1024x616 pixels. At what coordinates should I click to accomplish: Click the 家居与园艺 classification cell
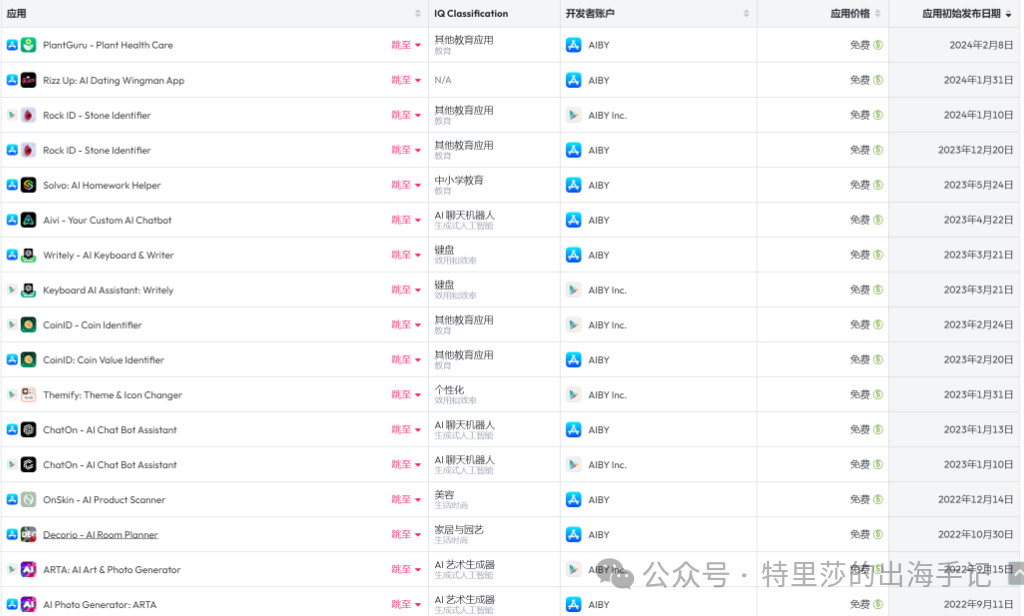tap(459, 530)
